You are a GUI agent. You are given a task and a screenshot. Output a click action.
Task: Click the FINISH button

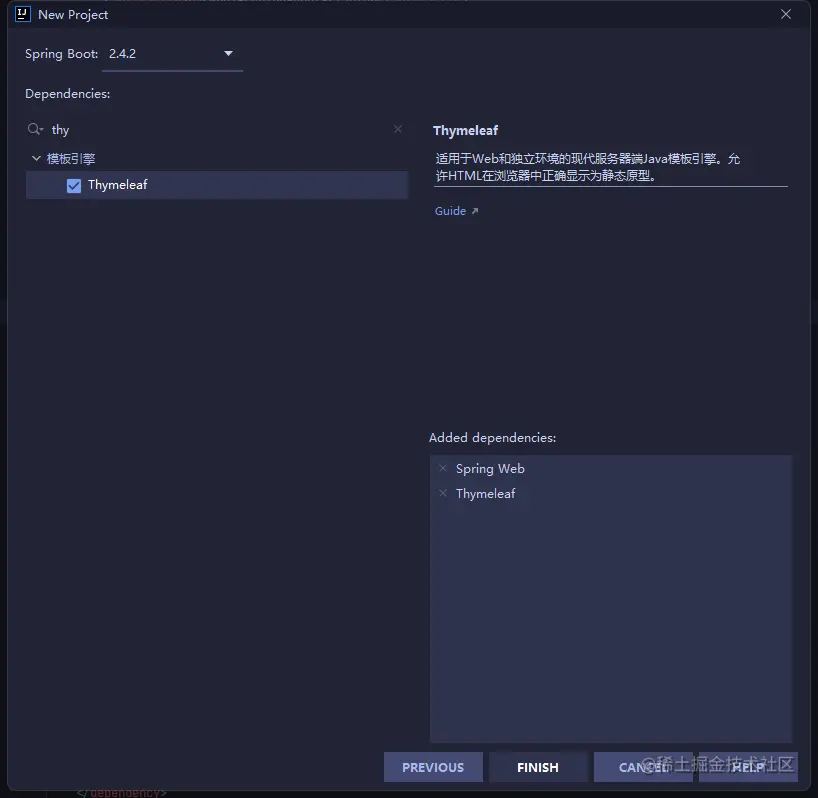538,767
